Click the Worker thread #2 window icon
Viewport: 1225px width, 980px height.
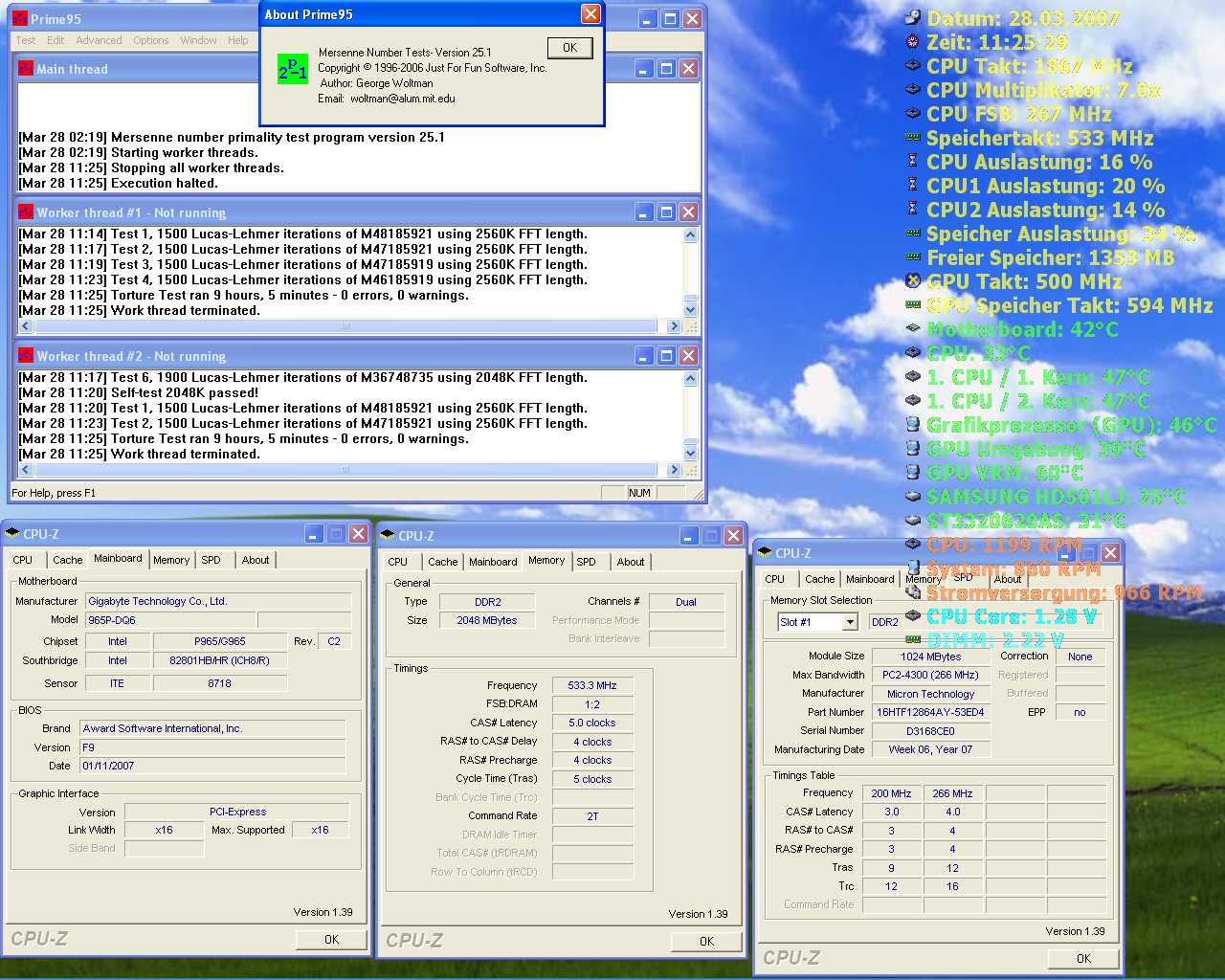pyautogui.click(x=26, y=356)
